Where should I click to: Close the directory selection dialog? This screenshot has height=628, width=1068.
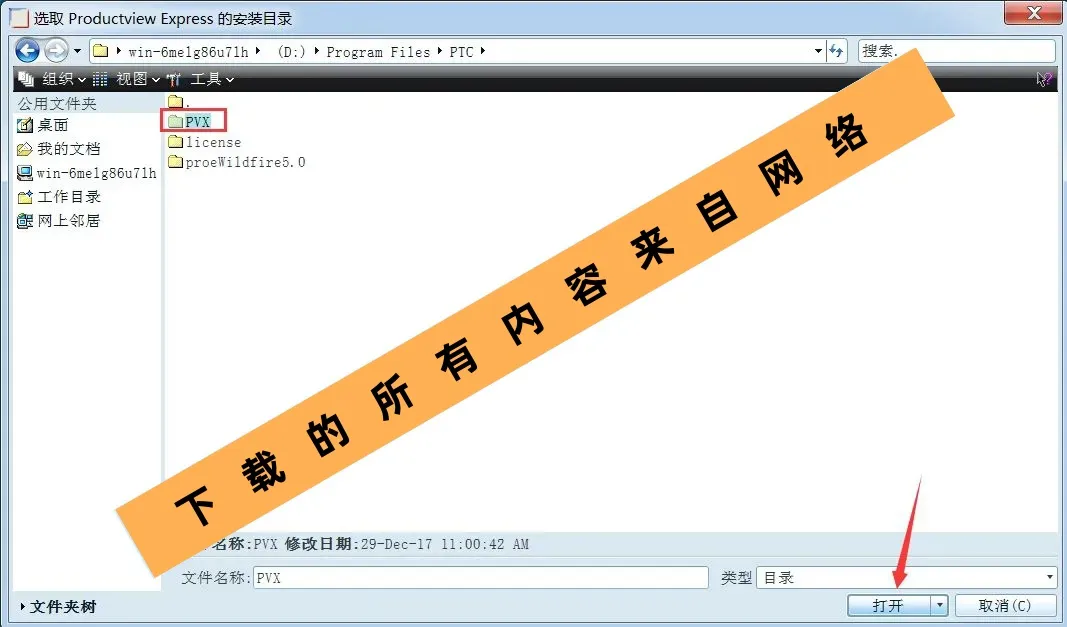(1034, 12)
